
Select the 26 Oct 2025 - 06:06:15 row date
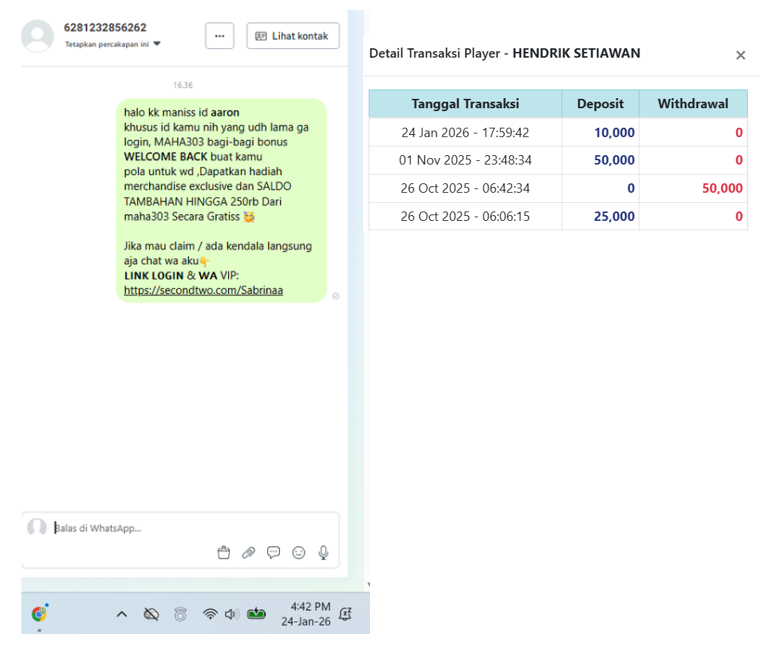coord(465,216)
